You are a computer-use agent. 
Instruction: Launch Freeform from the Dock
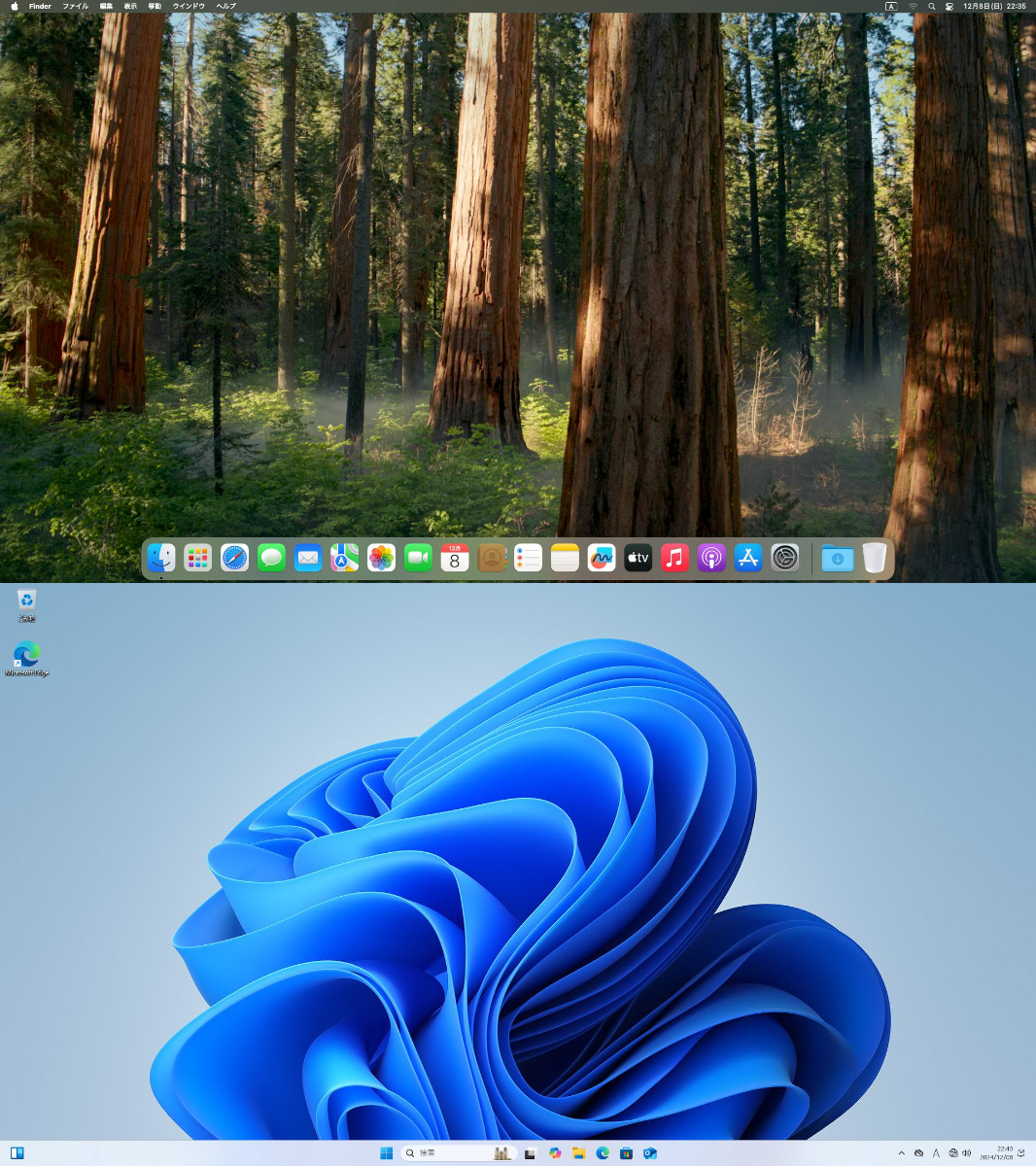pos(602,558)
